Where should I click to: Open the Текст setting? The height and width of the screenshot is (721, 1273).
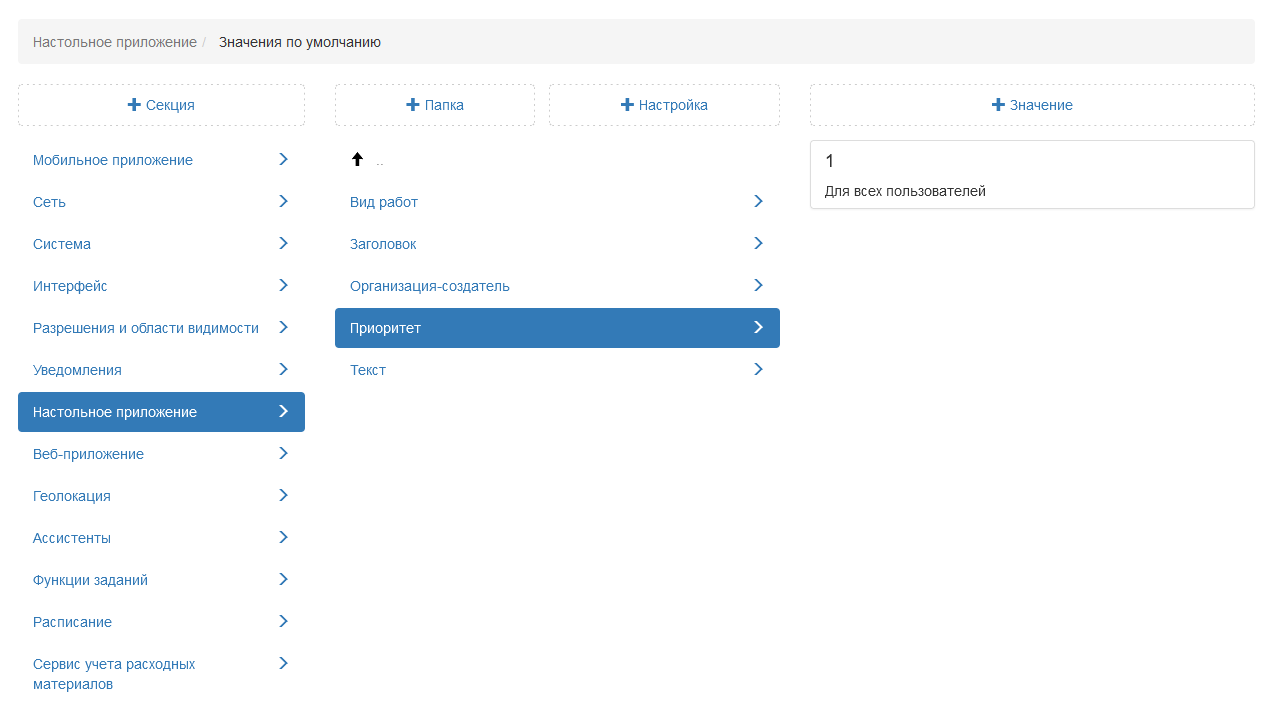pyautogui.click(x=368, y=370)
